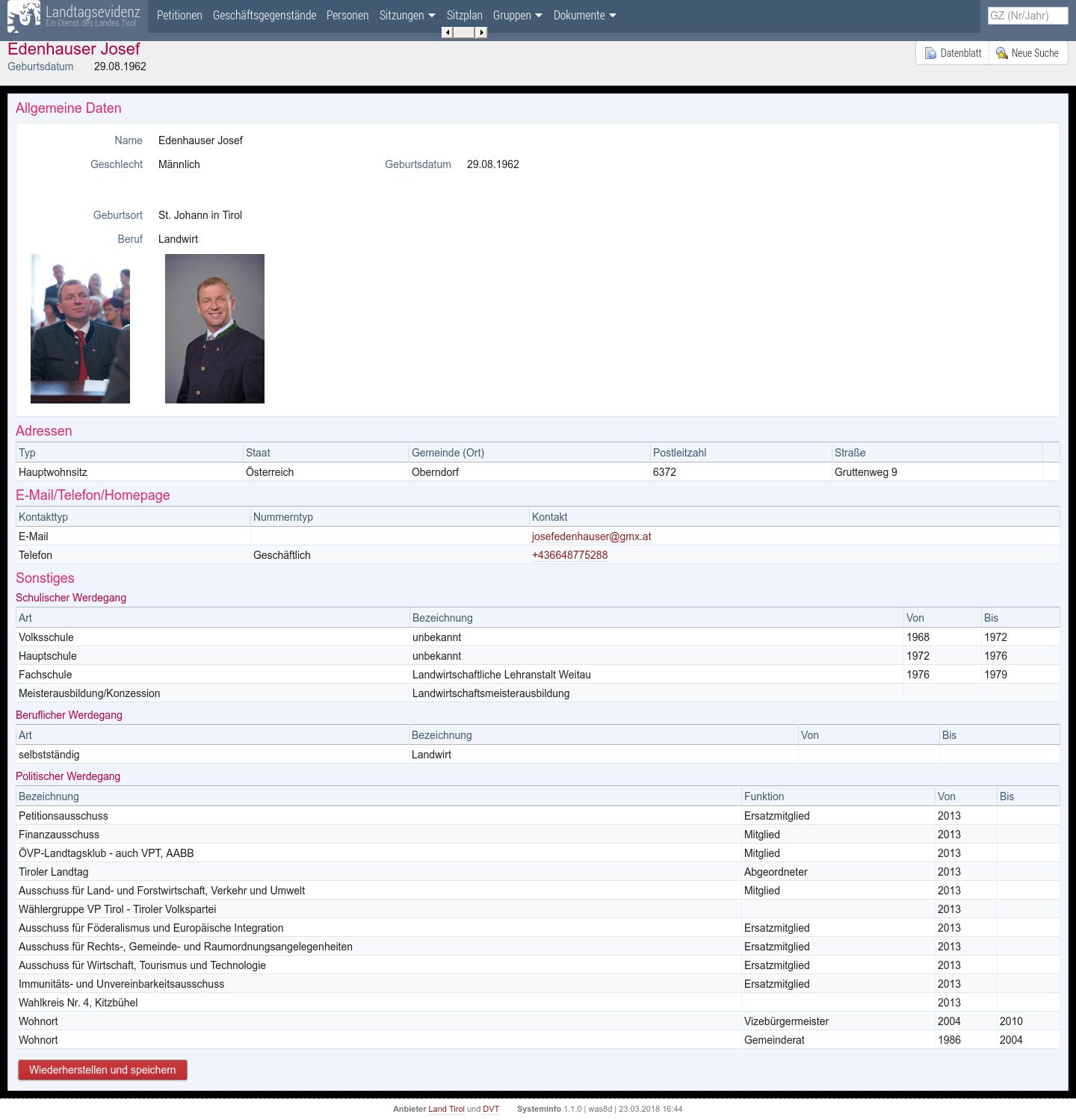Screen dimensions: 1076x1120
Task: Select the Volksschule row
Action: coord(538,637)
